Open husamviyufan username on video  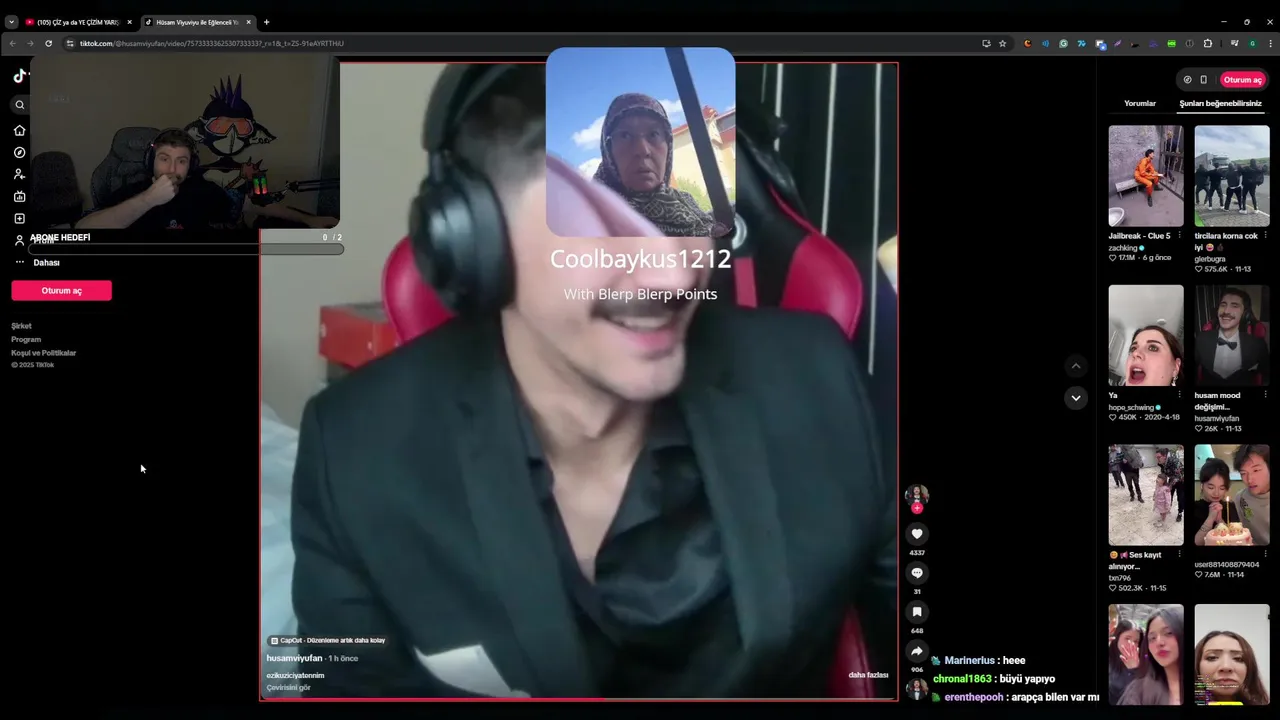click(x=294, y=658)
